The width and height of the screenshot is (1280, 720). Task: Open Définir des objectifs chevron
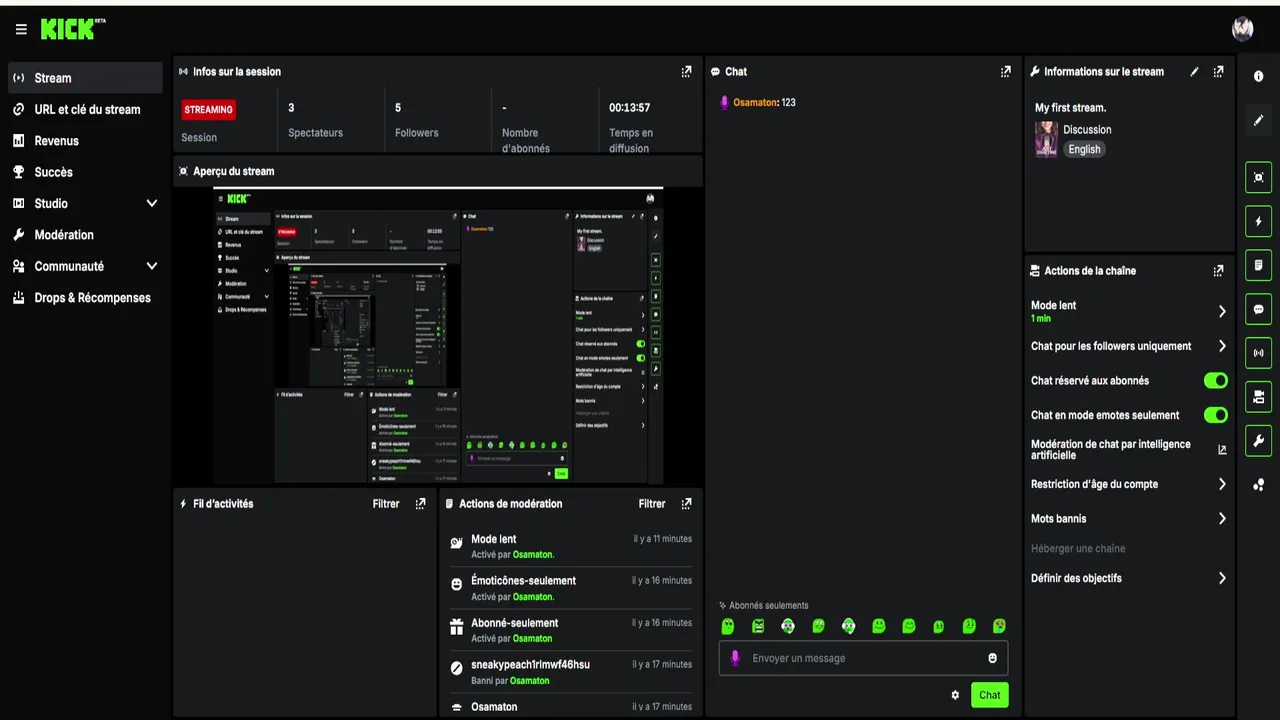coord(1222,578)
